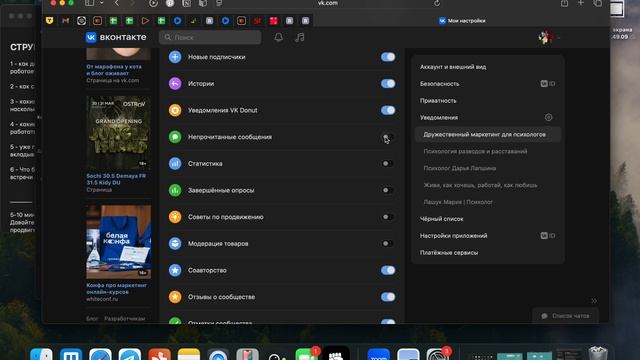The height and width of the screenshot is (360, 640).
Task: Open the yellow shield favorite in bookmarks bar
Action: [x=49, y=20]
